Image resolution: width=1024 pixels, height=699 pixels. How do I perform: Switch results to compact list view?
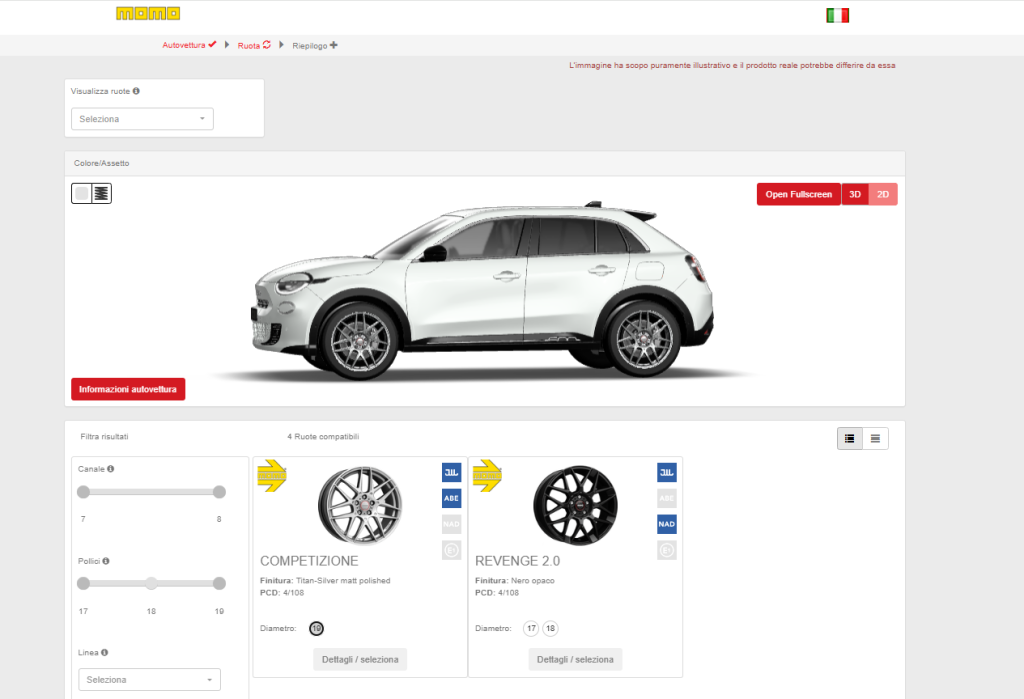tap(877, 438)
